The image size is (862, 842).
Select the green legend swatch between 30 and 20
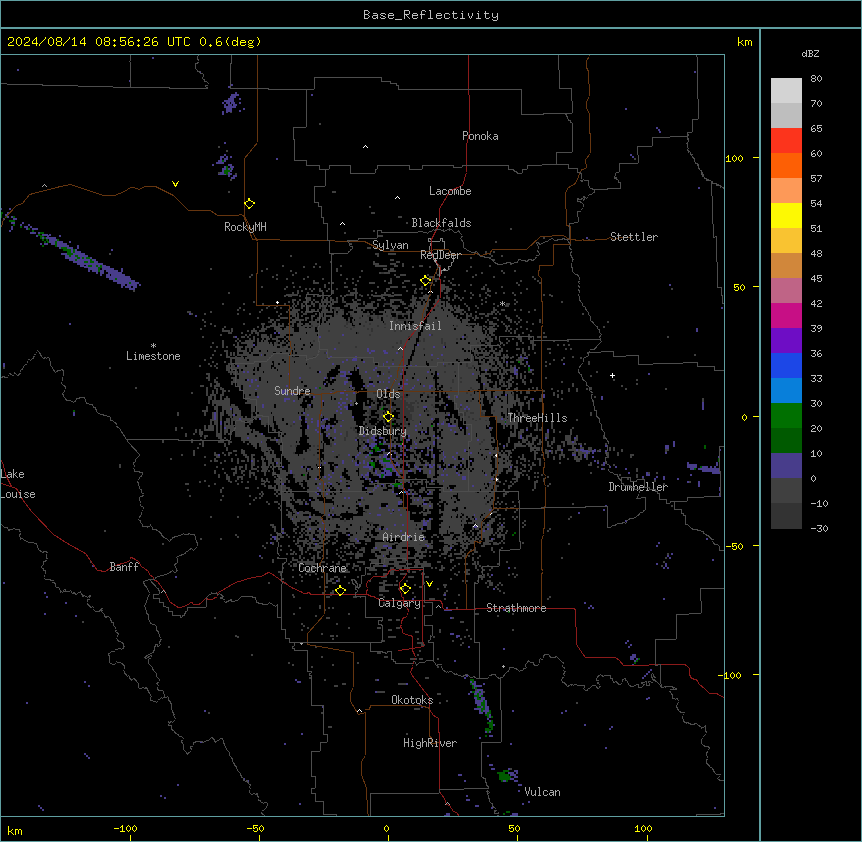(x=786, y=416)
